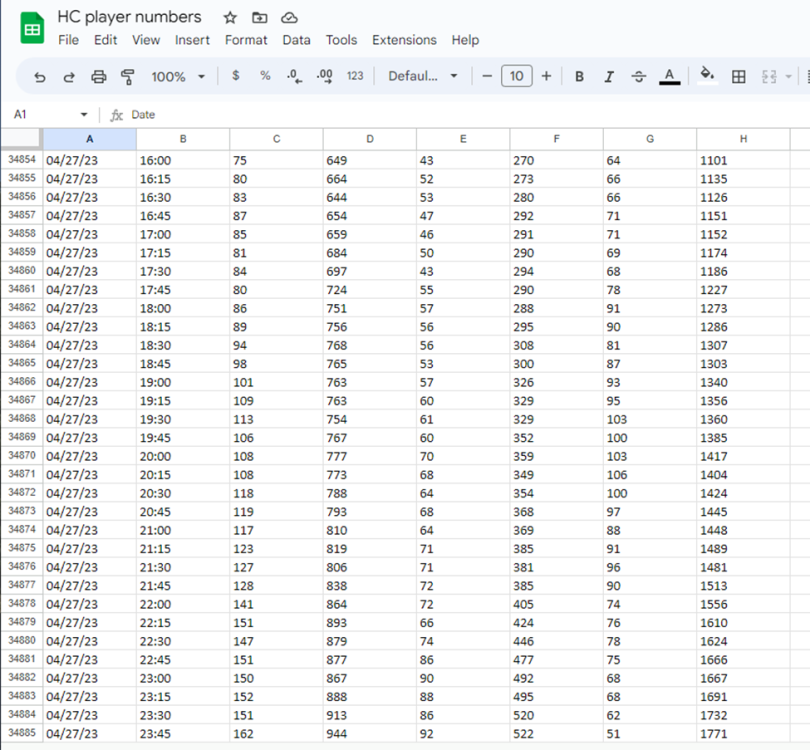
Task: Open the name box dropdown arrow
Action: (x=84, y=115)
